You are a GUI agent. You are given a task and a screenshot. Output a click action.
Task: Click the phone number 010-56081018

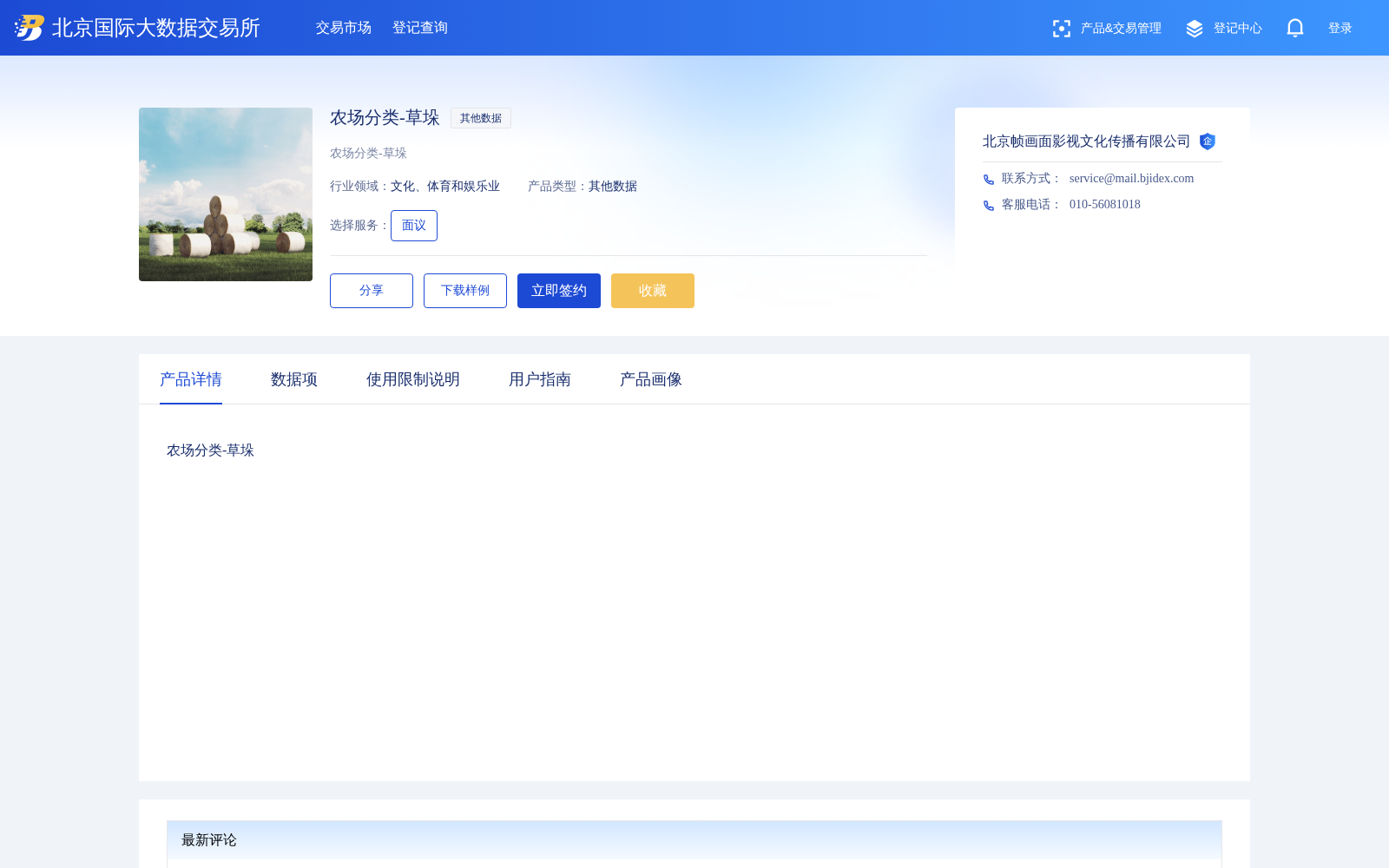click(1105, 205)
